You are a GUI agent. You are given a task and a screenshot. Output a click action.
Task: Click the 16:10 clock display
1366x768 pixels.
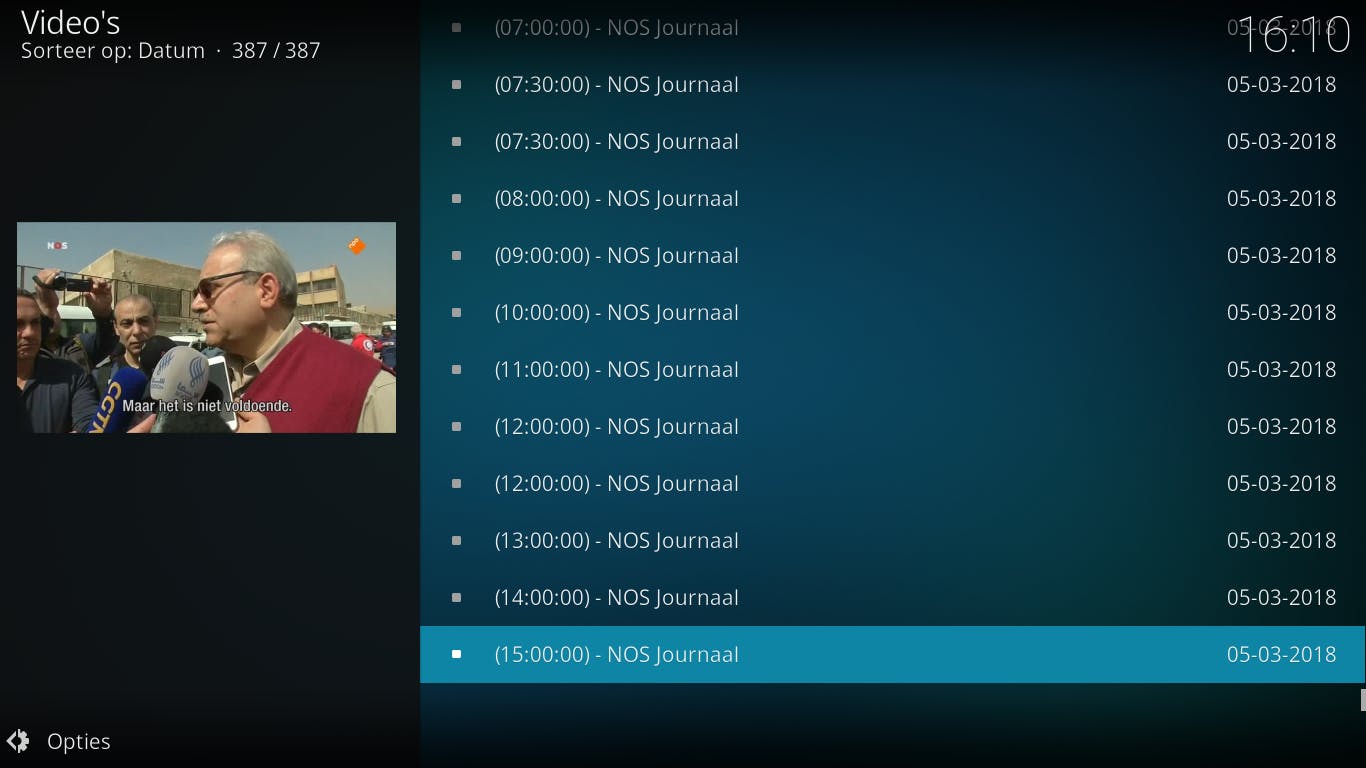tap(1295, 37)
